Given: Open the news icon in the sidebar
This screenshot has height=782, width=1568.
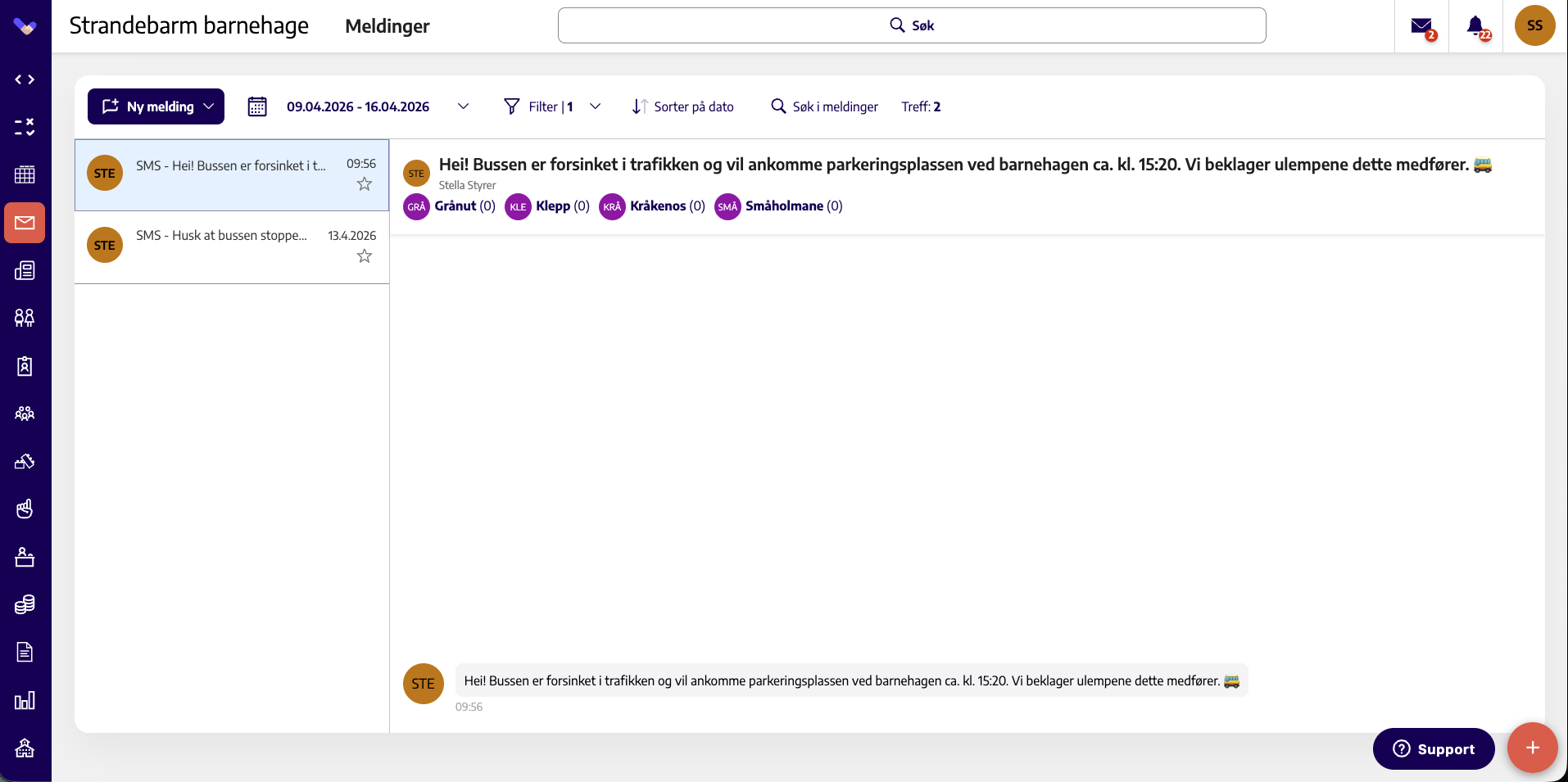Looking at the screenshot, I should (x=25, y=270).
